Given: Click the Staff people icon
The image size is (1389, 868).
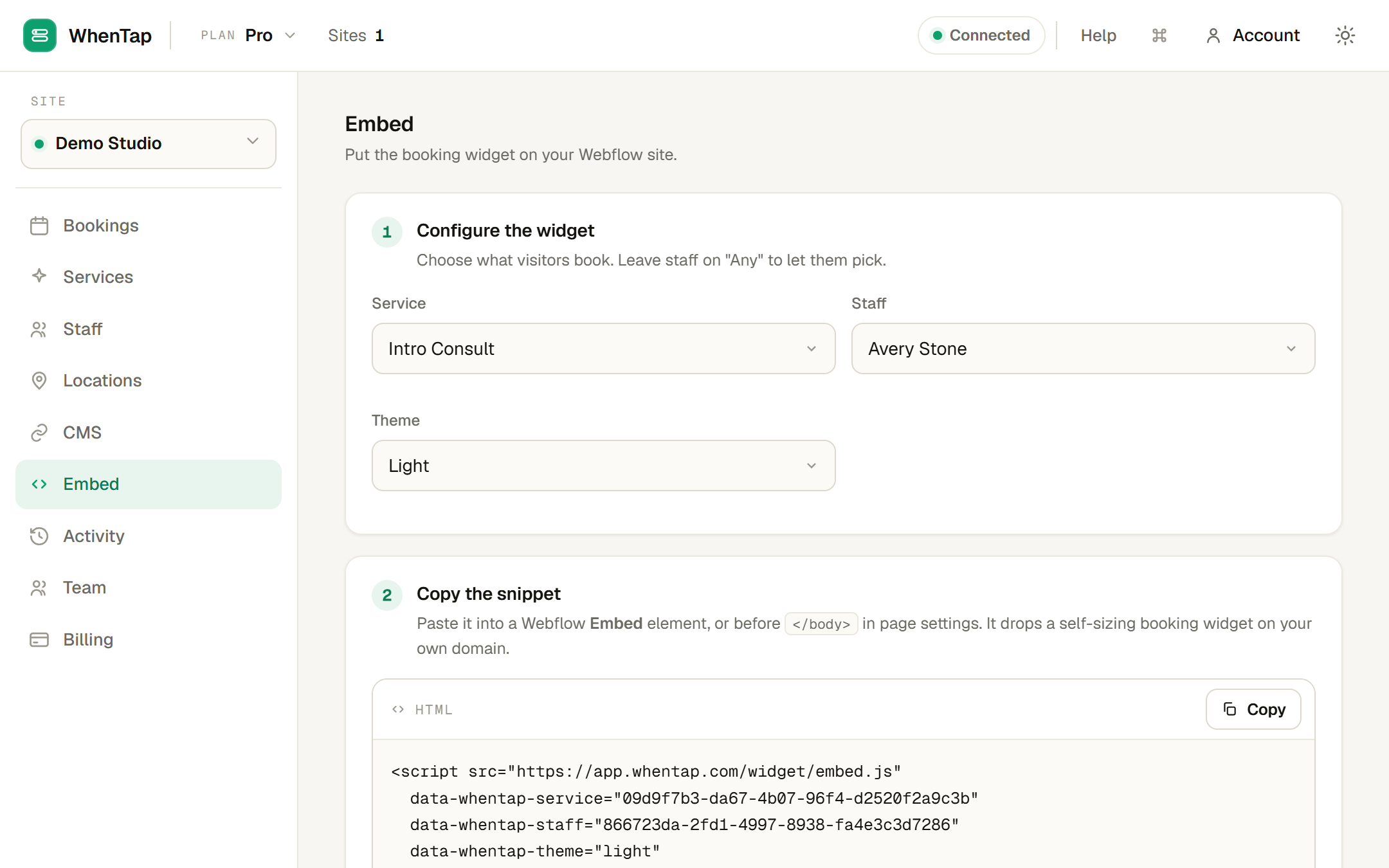Looking at the screenshot, I should tap(39, 329).
